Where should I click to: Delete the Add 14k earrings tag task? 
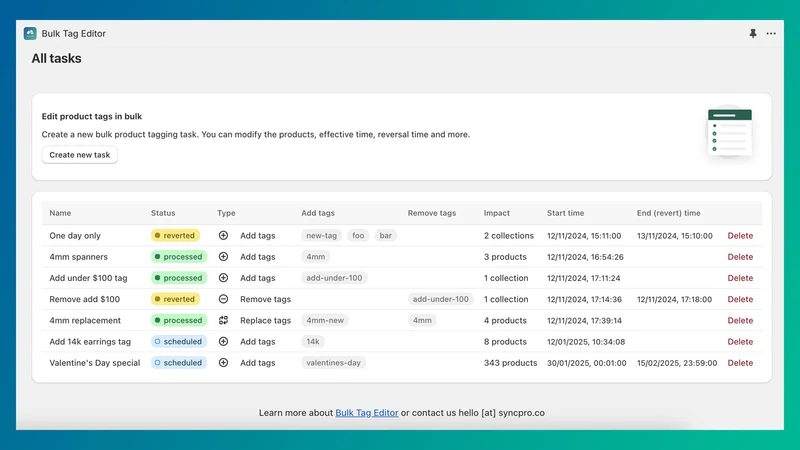point(740,341)
